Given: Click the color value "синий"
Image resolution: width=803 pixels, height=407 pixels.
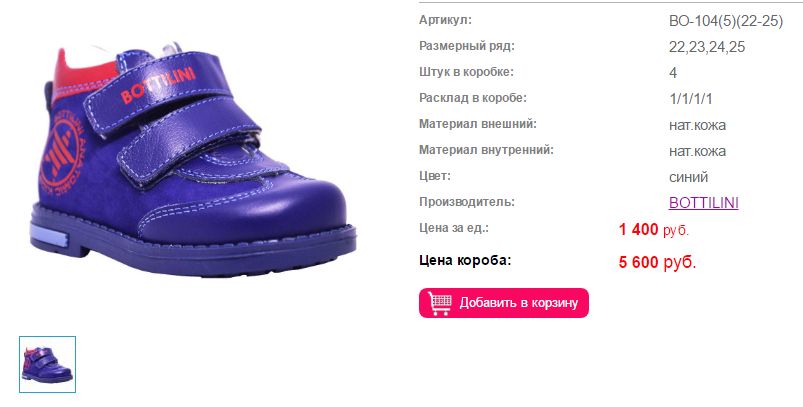Looking at the screenshot, I should (x=688, y=177).
